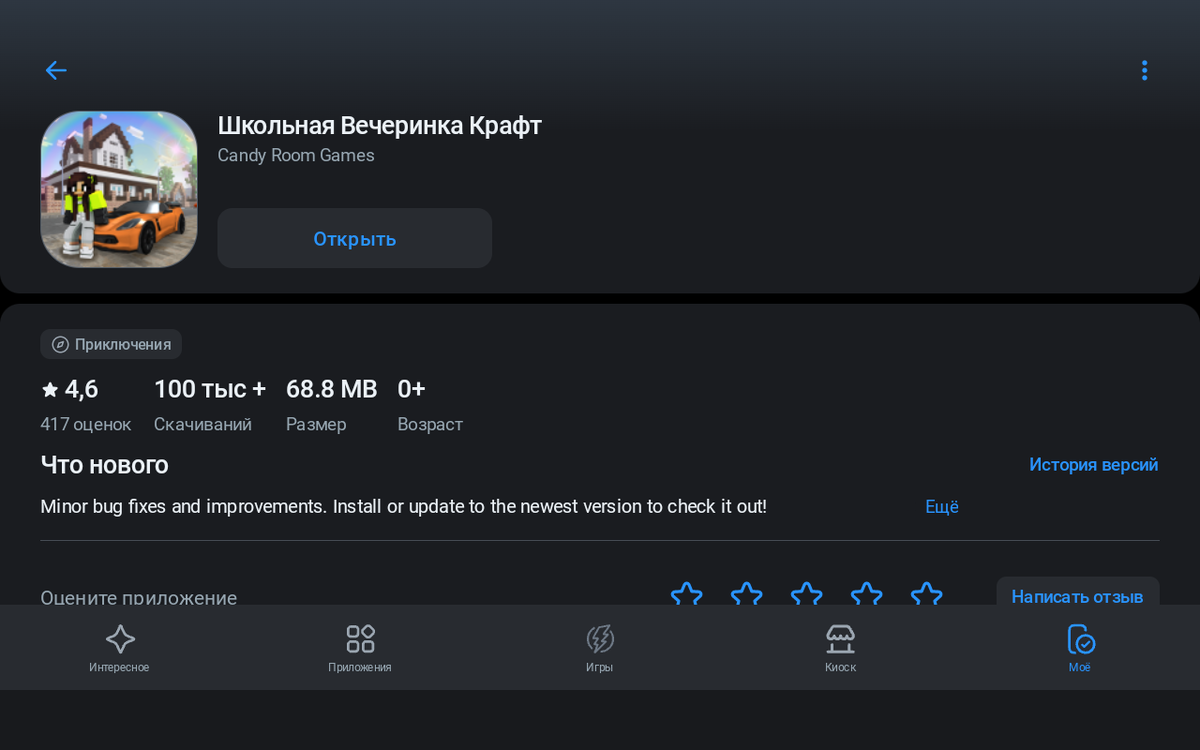Image resolution: width=1200 pixels, height=750 pixels.
Task: Click the Написать отзыв button
Action: (1078, 592)
